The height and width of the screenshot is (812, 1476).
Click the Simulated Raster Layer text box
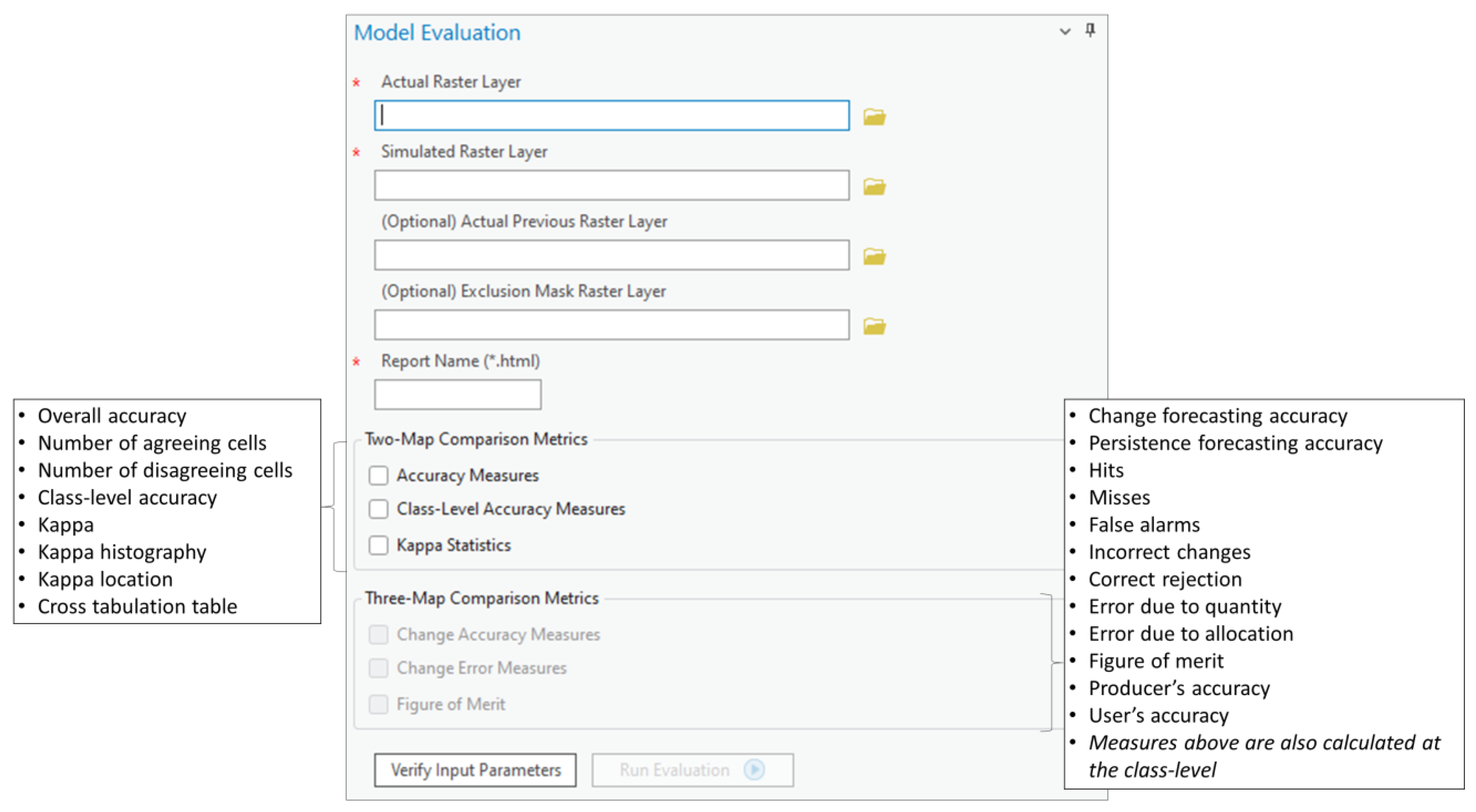(611, 185)
